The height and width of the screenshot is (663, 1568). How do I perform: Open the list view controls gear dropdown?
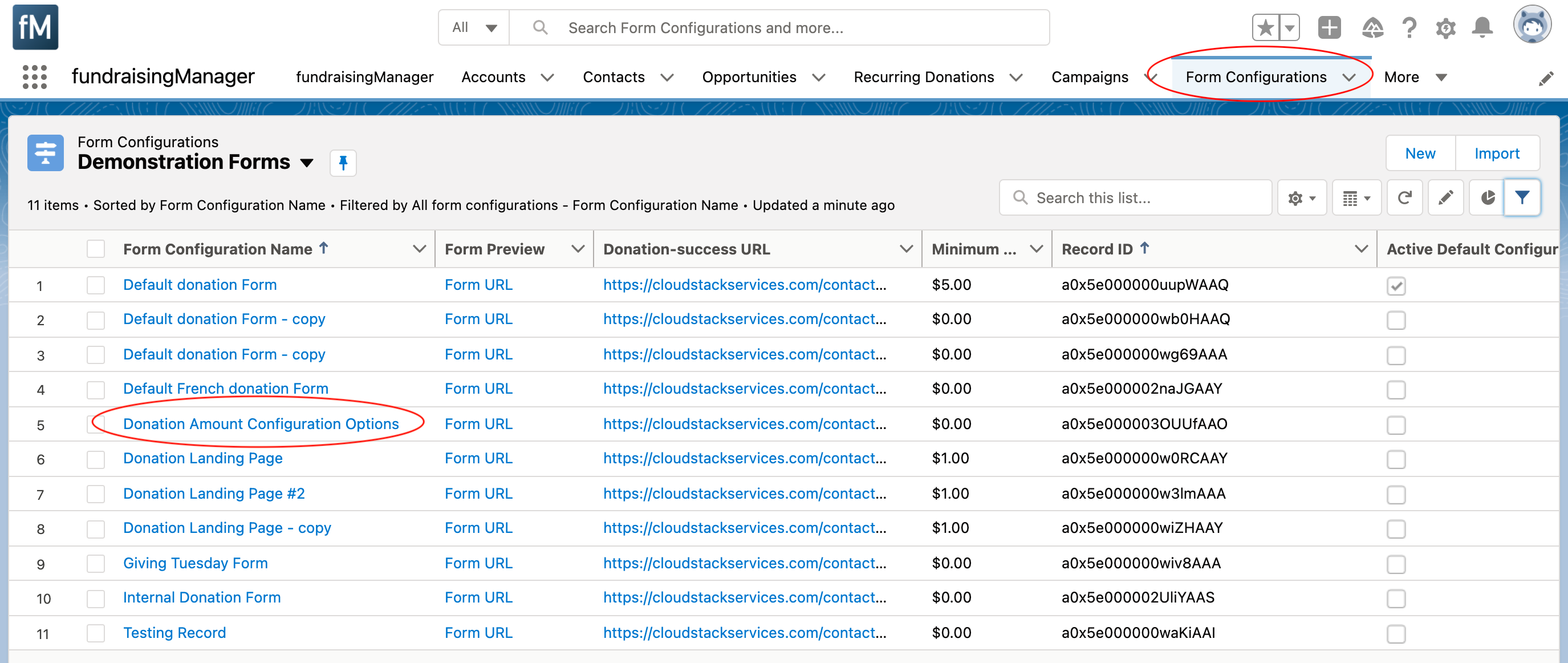1301,197
